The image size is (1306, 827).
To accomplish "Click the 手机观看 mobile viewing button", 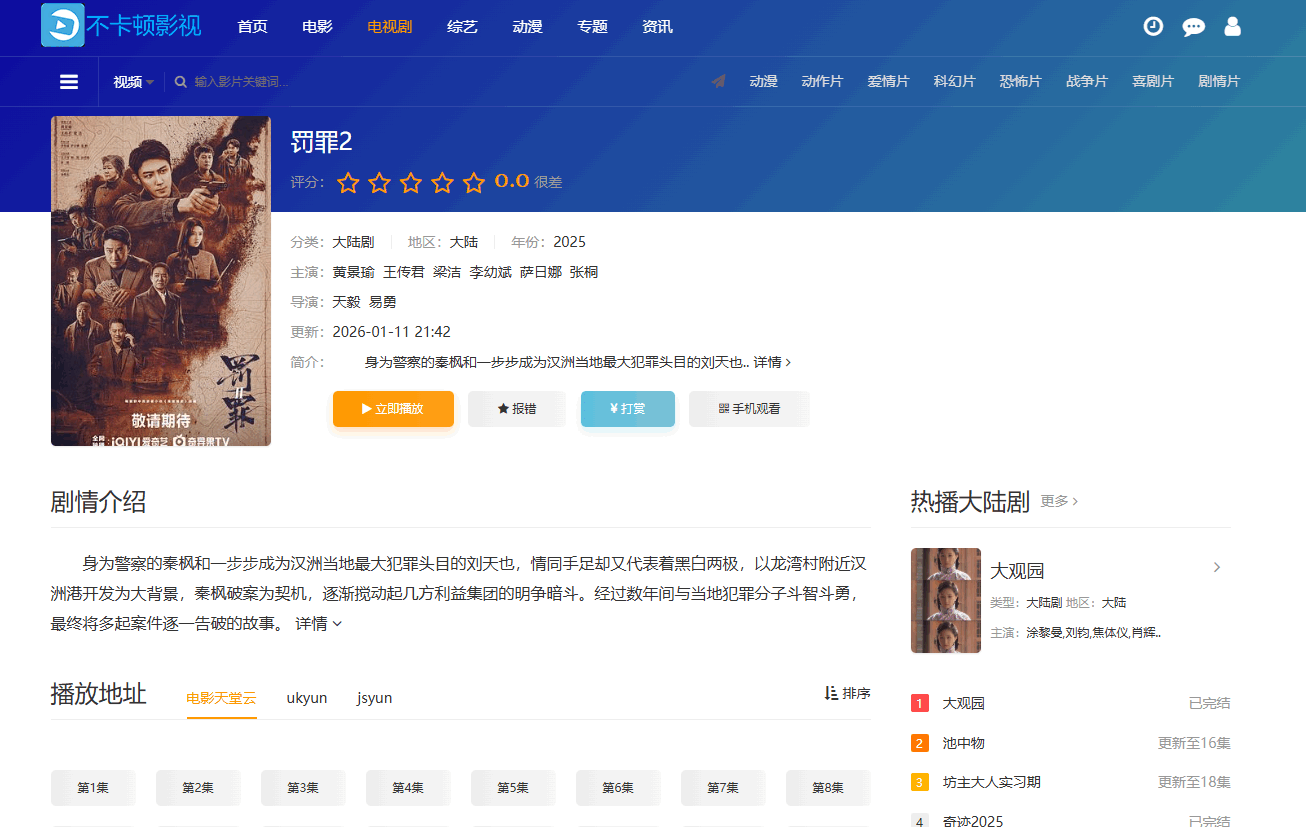I will tap(748, 409).
